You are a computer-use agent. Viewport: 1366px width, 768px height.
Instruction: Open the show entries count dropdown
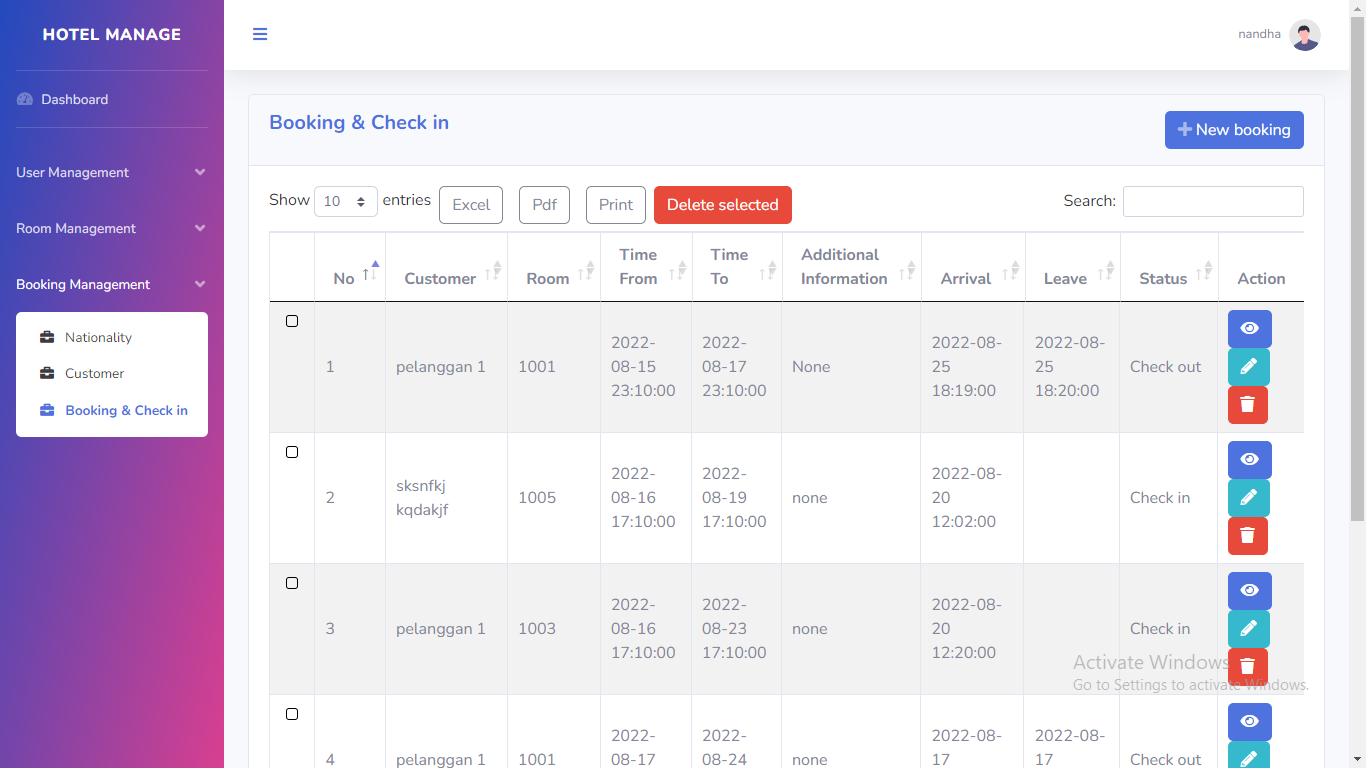point(345,202)
